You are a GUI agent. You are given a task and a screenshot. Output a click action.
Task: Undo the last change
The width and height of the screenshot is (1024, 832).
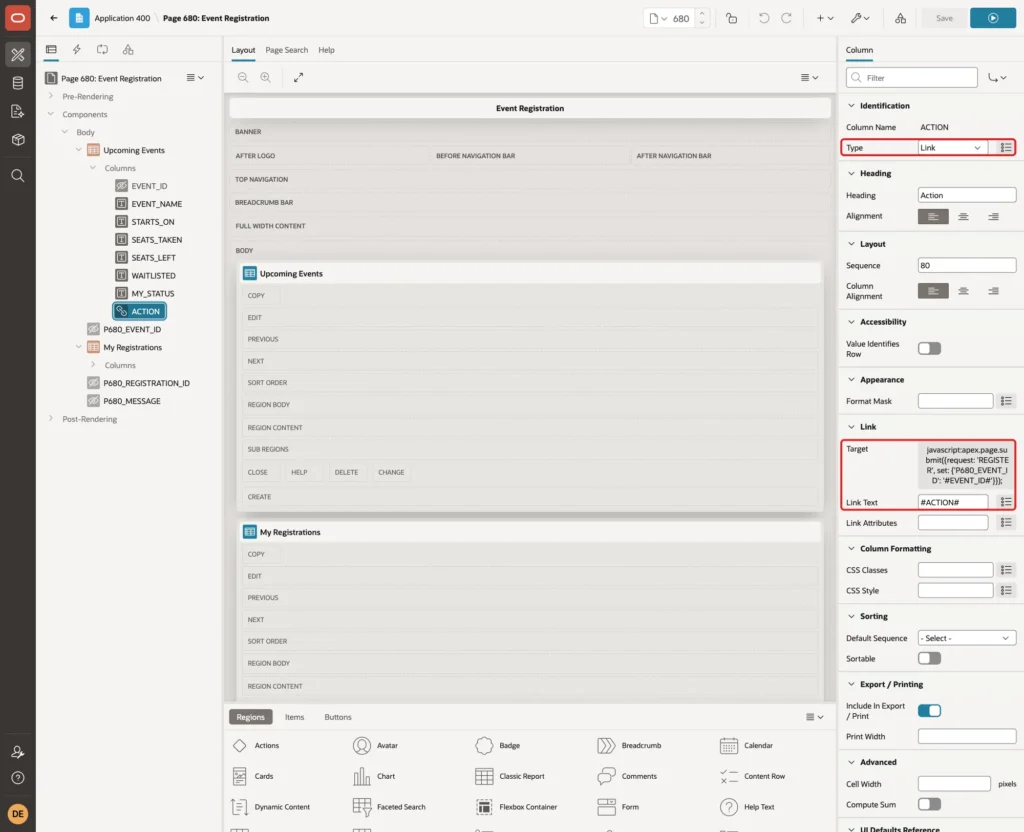point(763,18)
